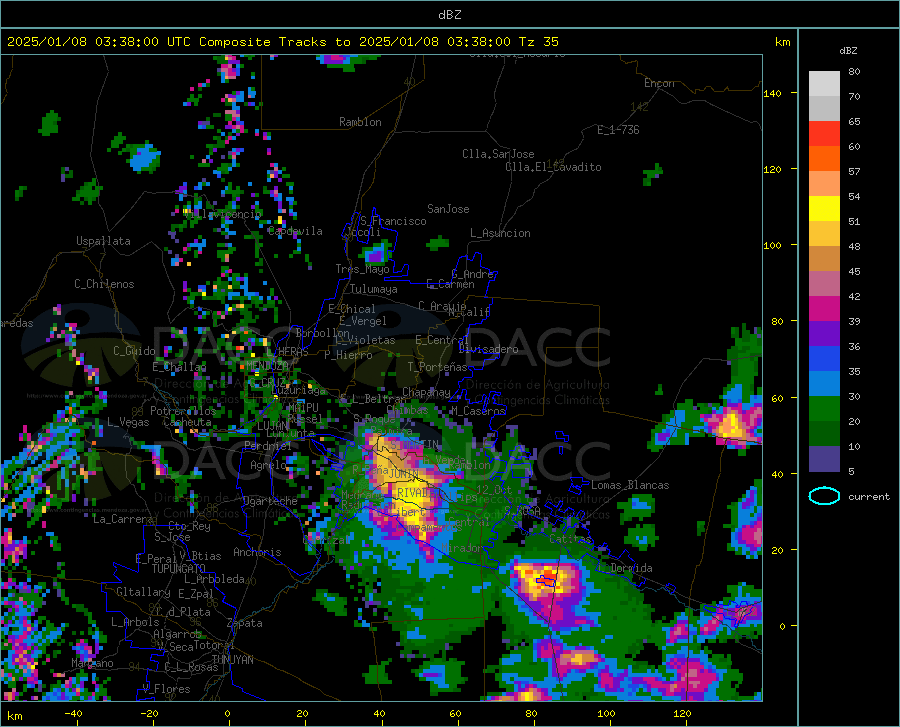Click the 'C_Guido' map label
This screenshot has width=900, height=727.
tap(134, 351)
